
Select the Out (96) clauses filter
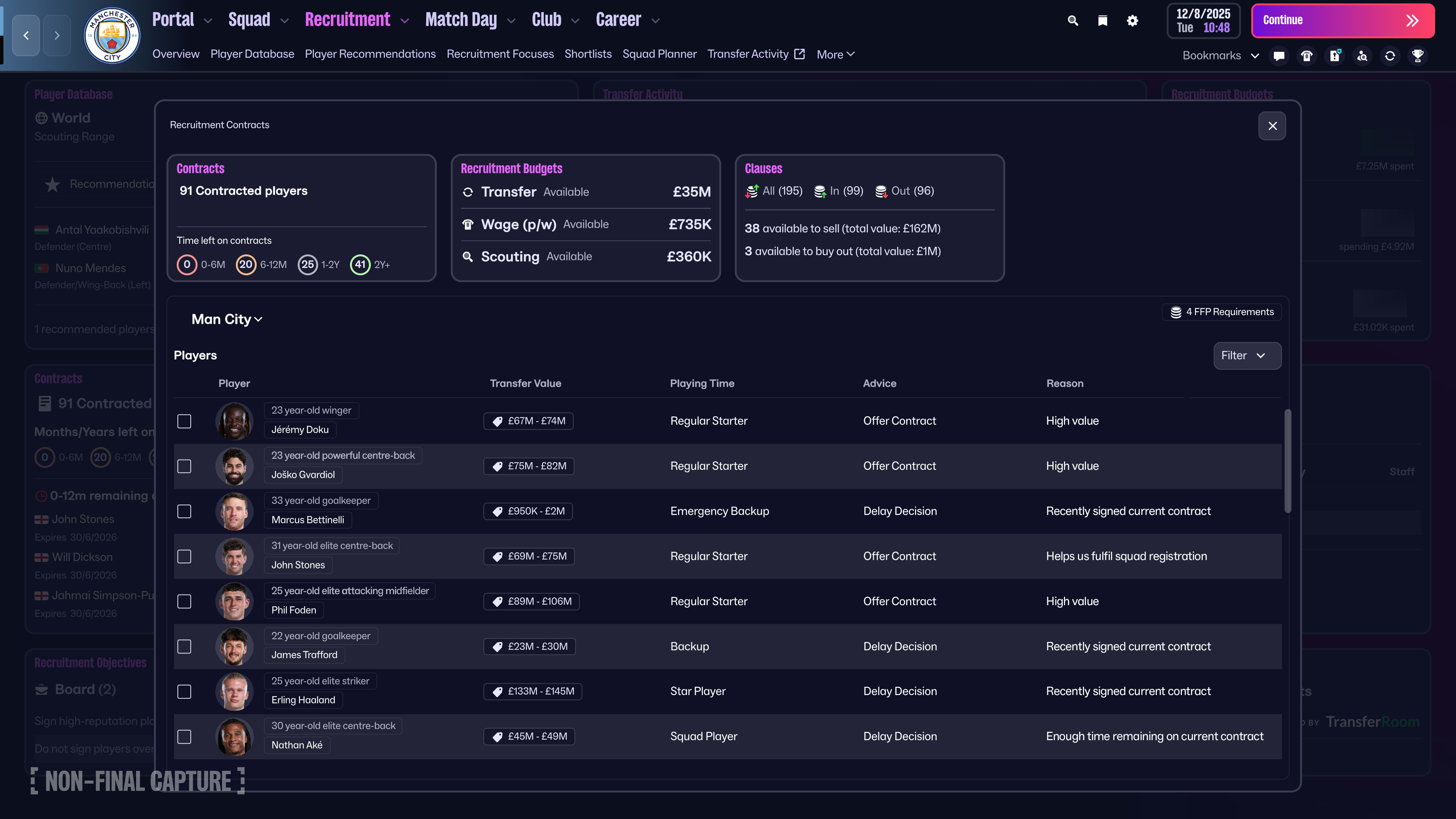(904, 191)
